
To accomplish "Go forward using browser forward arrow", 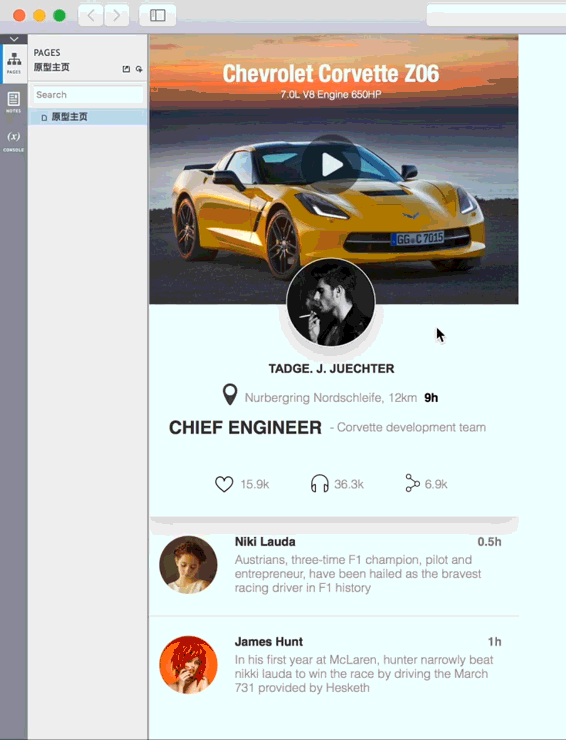I will 117,16.
